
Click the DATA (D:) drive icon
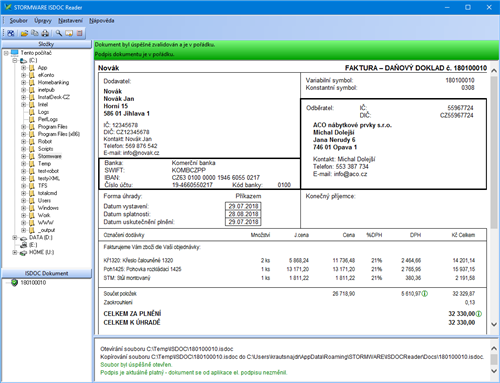[x=23, y=238]
